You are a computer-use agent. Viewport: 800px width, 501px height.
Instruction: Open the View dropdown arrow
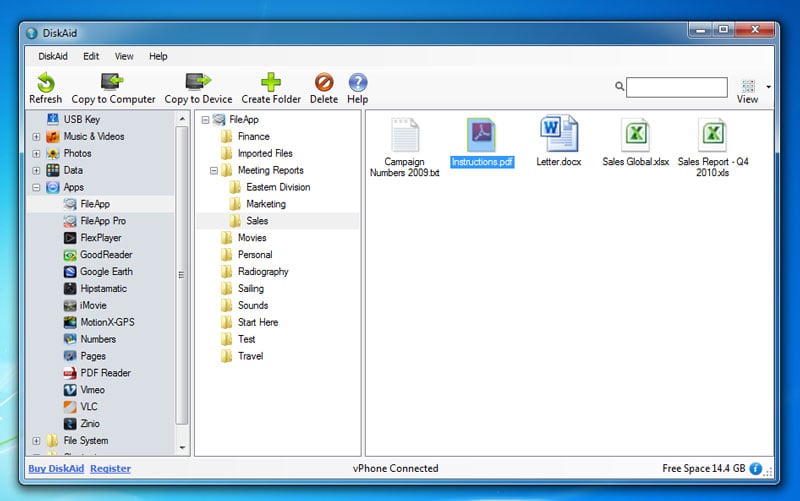coord(768,87)
